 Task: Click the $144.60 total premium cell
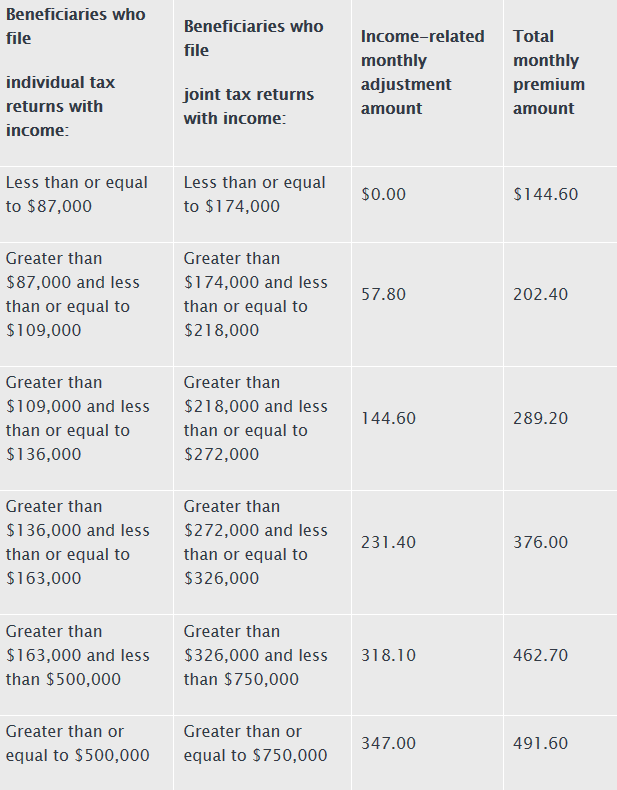click(545, 194)
